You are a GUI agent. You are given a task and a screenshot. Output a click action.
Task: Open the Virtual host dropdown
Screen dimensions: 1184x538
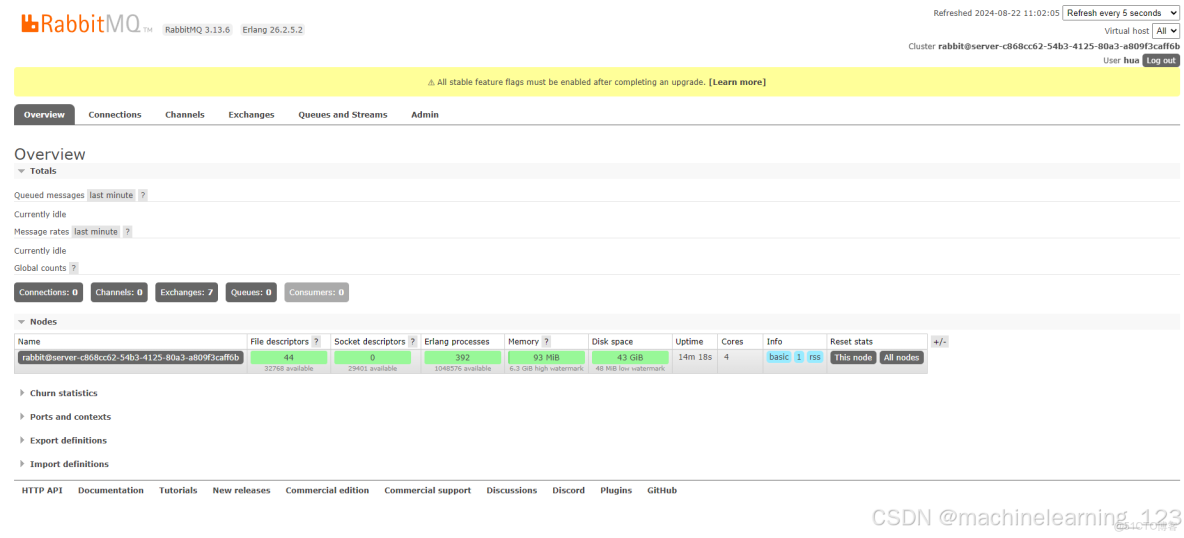(1165, 31)
